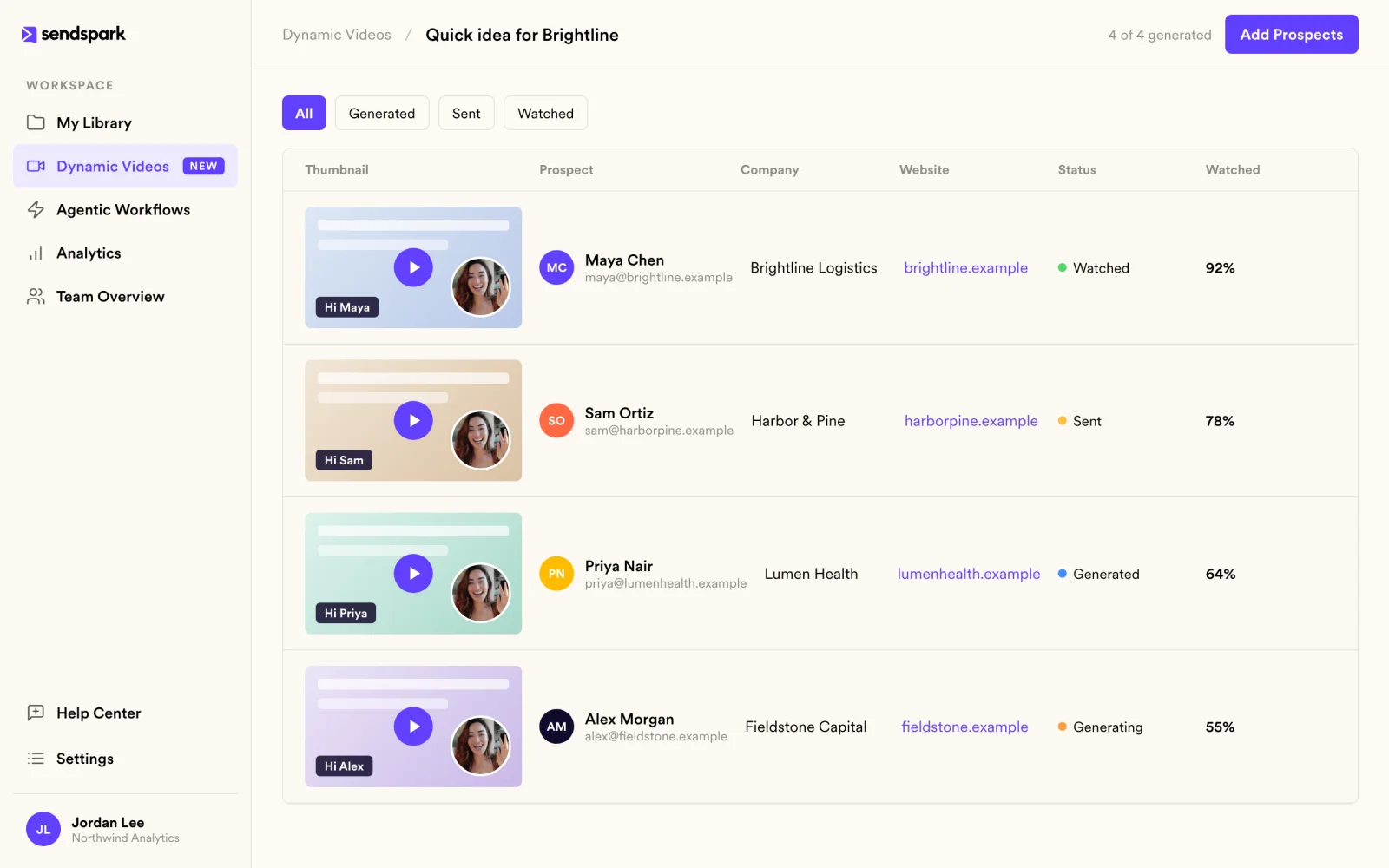Click the Dynamic Videos camera icon

(x=36, y=166)
